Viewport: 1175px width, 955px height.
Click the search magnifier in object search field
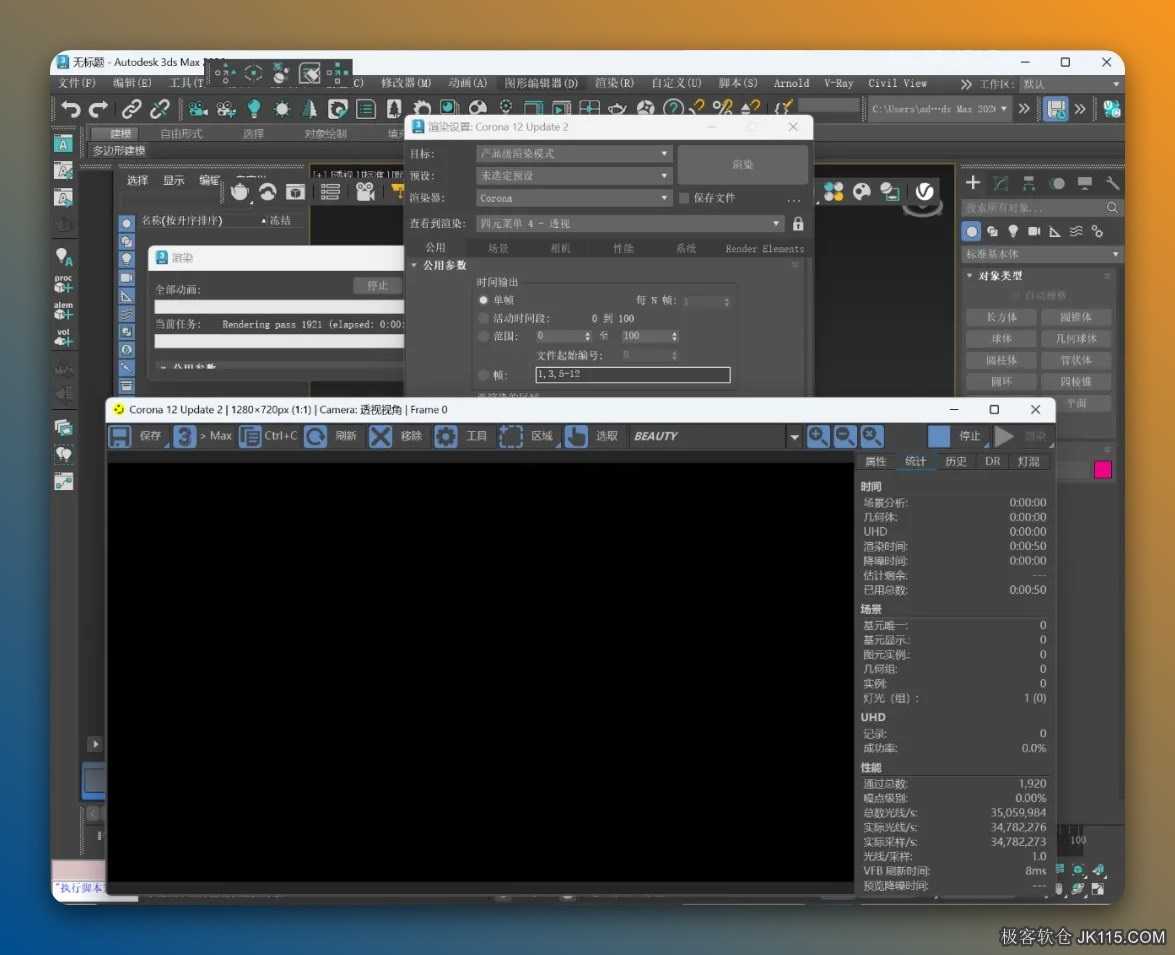[1112, 207]
